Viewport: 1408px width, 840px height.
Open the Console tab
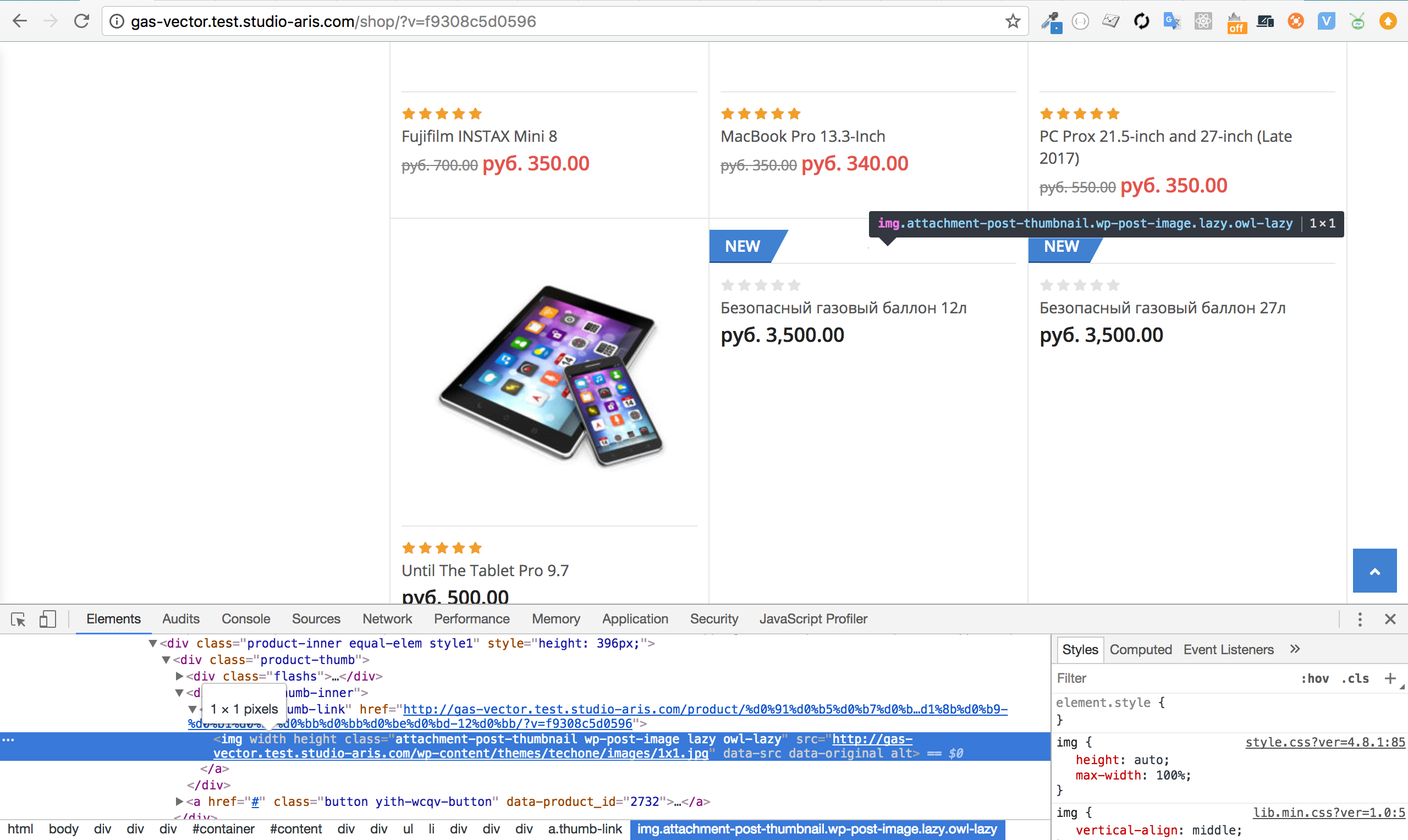[246, 619]
